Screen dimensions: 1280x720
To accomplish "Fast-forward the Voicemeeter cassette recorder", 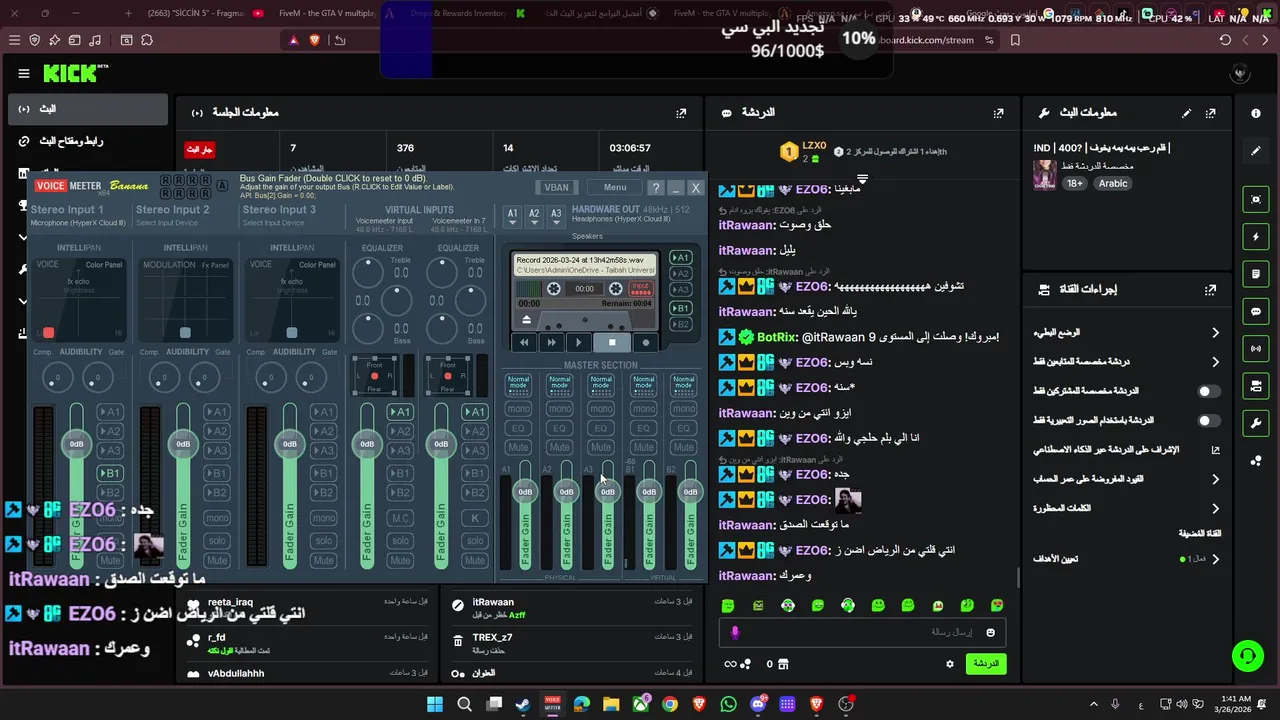I will [x=551, y=342].
